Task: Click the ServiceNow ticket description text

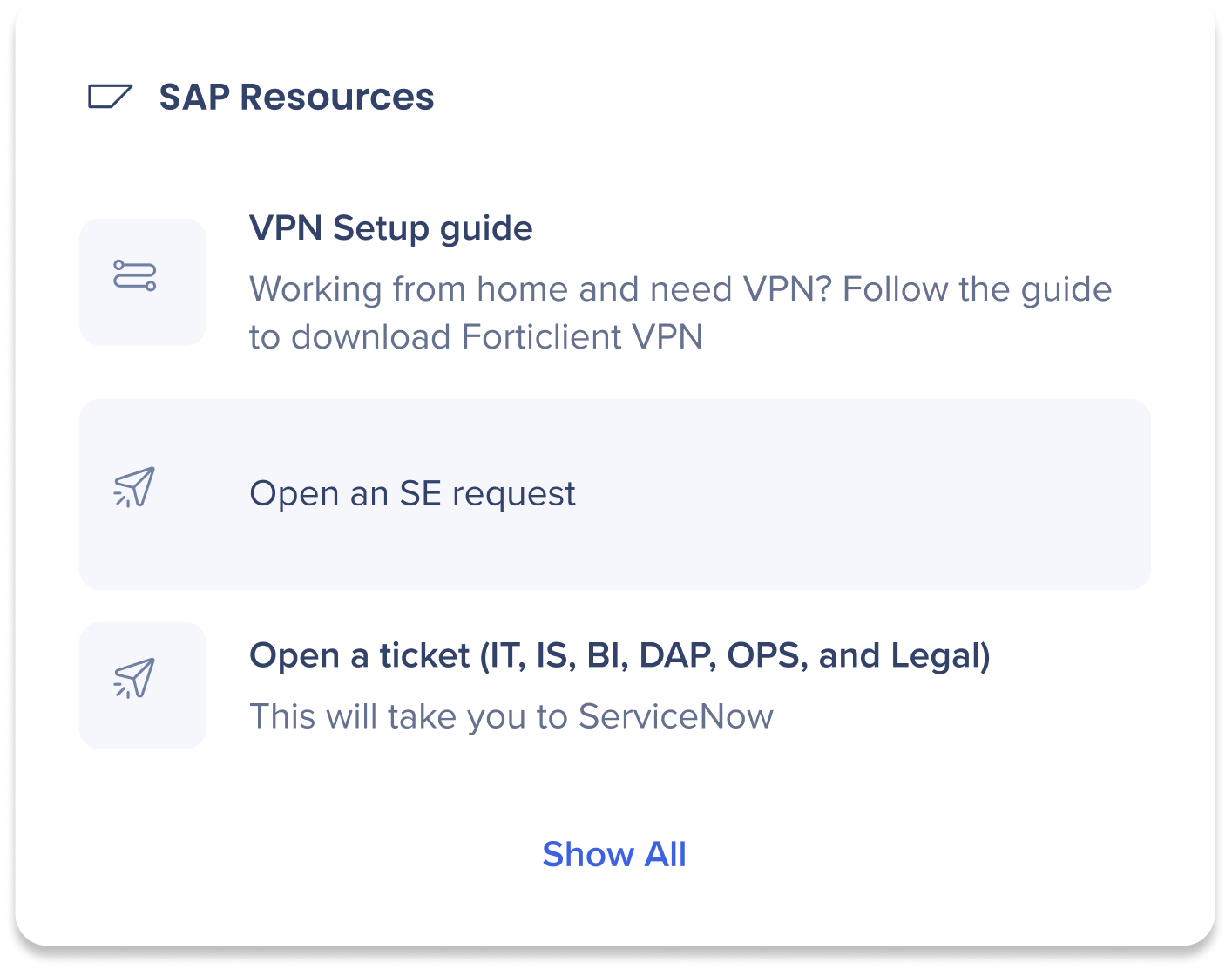Action: (x=511, y=715)
